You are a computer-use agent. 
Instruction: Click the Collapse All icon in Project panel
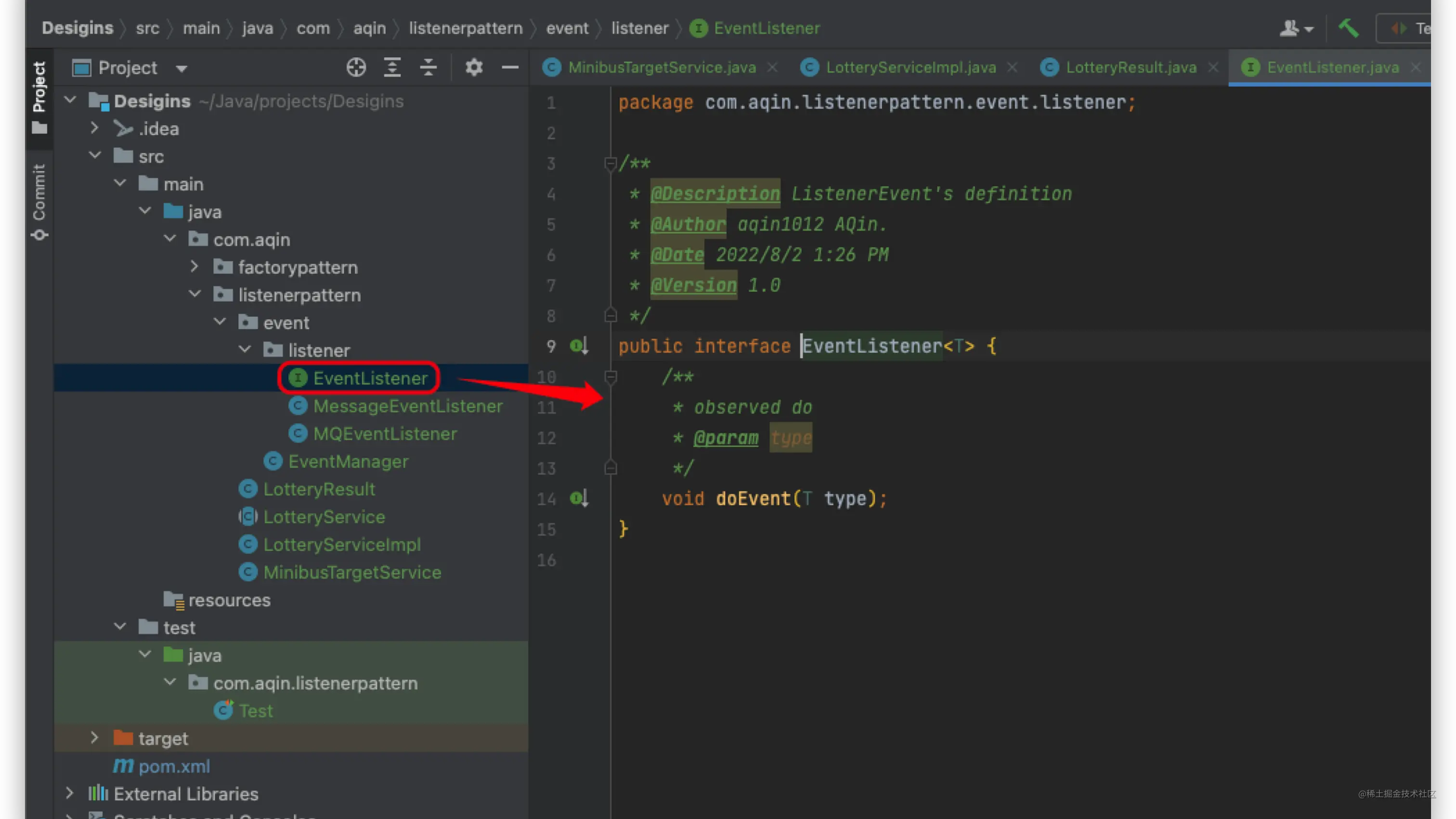point(429,68)
